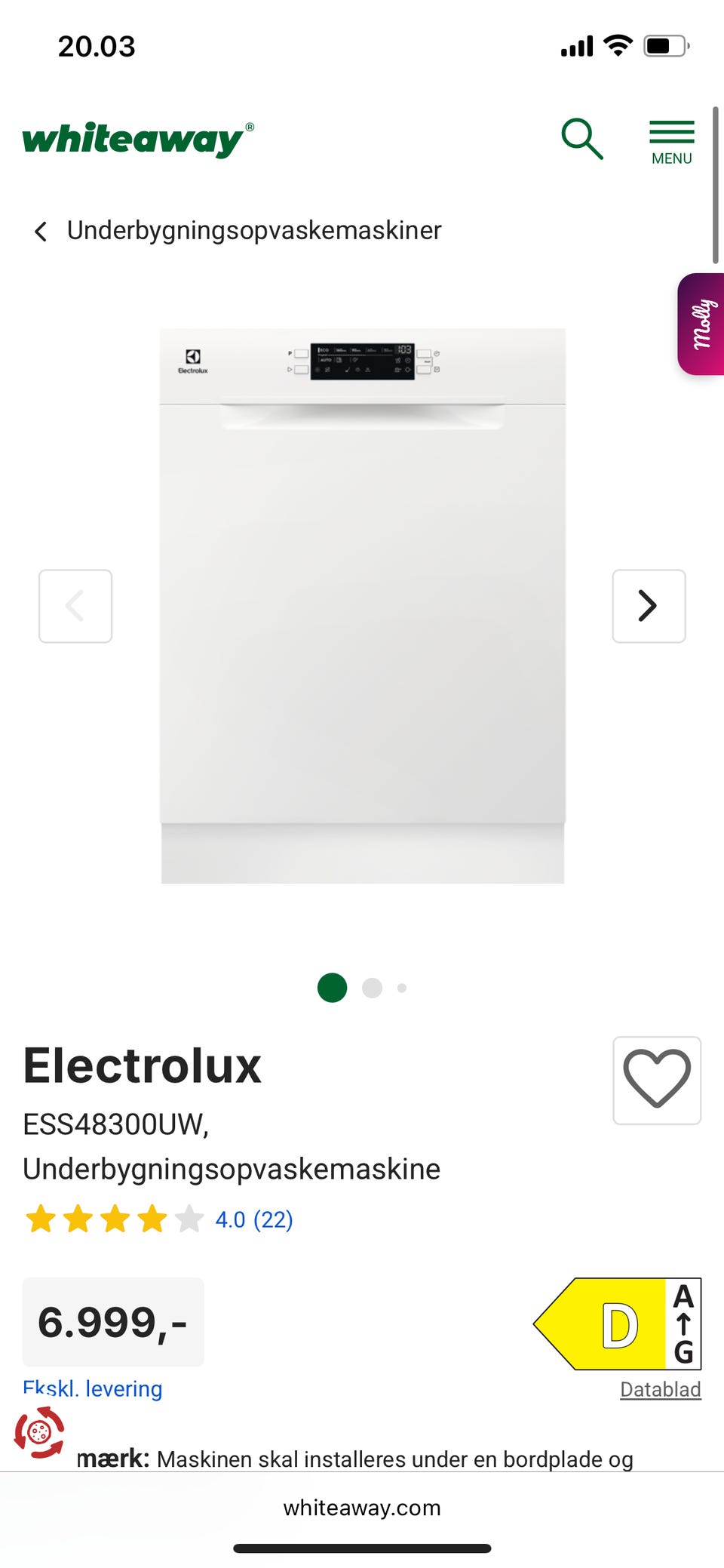
Task: Open Ekskl. levering delivery info
Action: (x=93, y=1388)
